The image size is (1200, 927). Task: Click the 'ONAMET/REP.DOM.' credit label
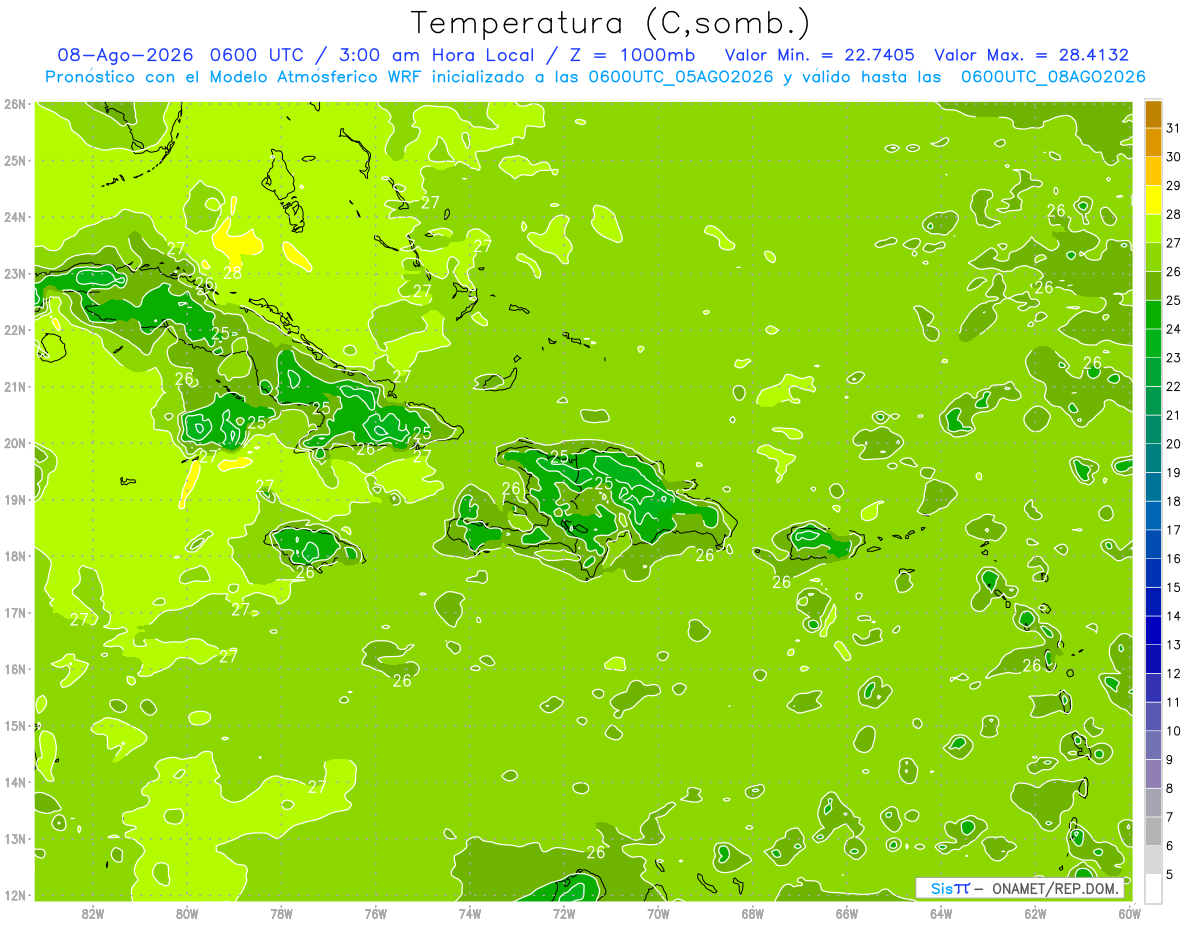tap(1056, 888)
